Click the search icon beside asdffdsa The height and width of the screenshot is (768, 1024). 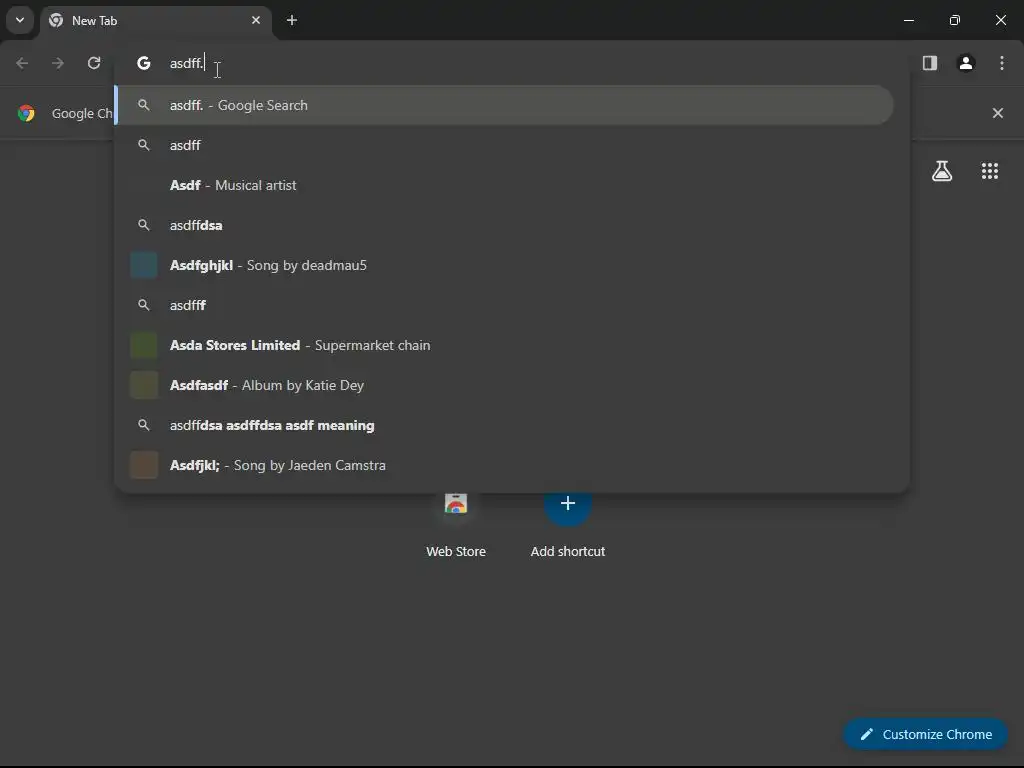coord(144,225)
